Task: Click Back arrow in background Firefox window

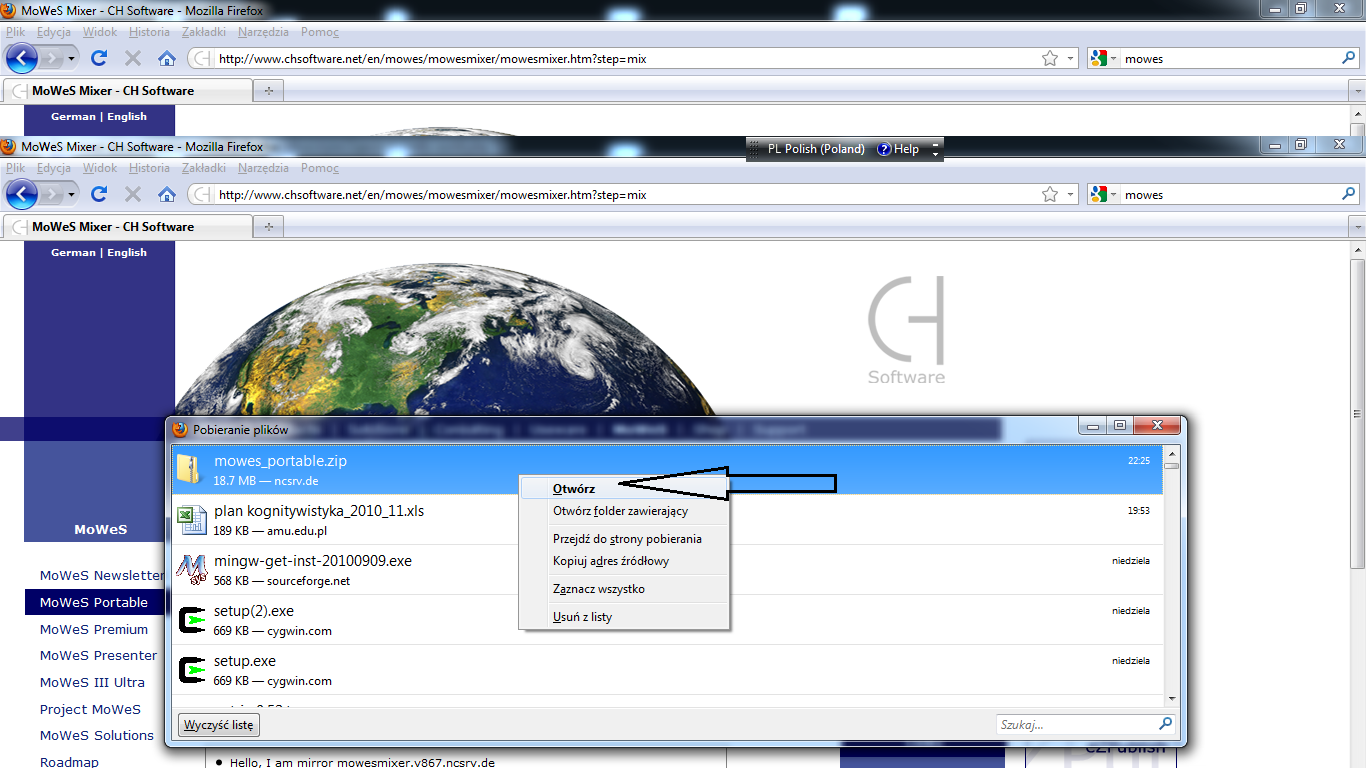Action: pyautogui.click(x=21, y=58)
